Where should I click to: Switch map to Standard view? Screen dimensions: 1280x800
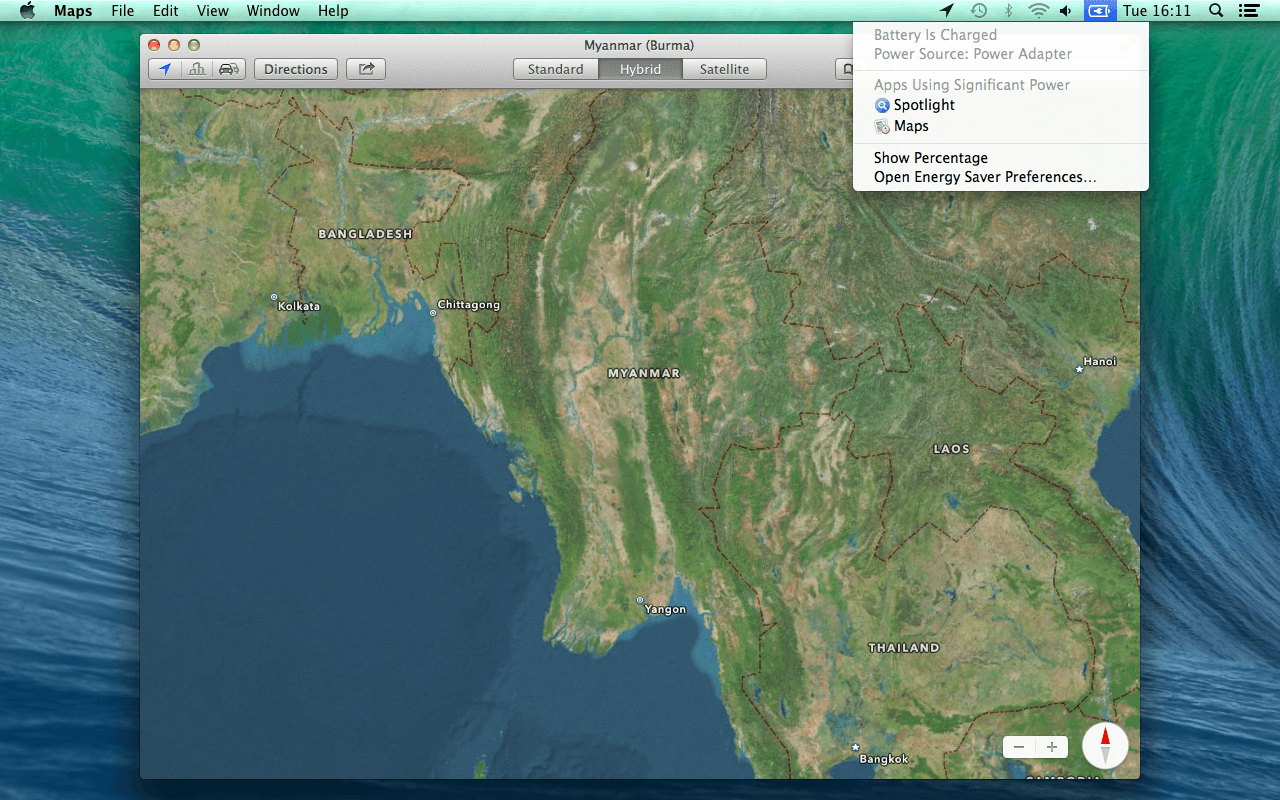pyautogui.click(x=556, y=69)
